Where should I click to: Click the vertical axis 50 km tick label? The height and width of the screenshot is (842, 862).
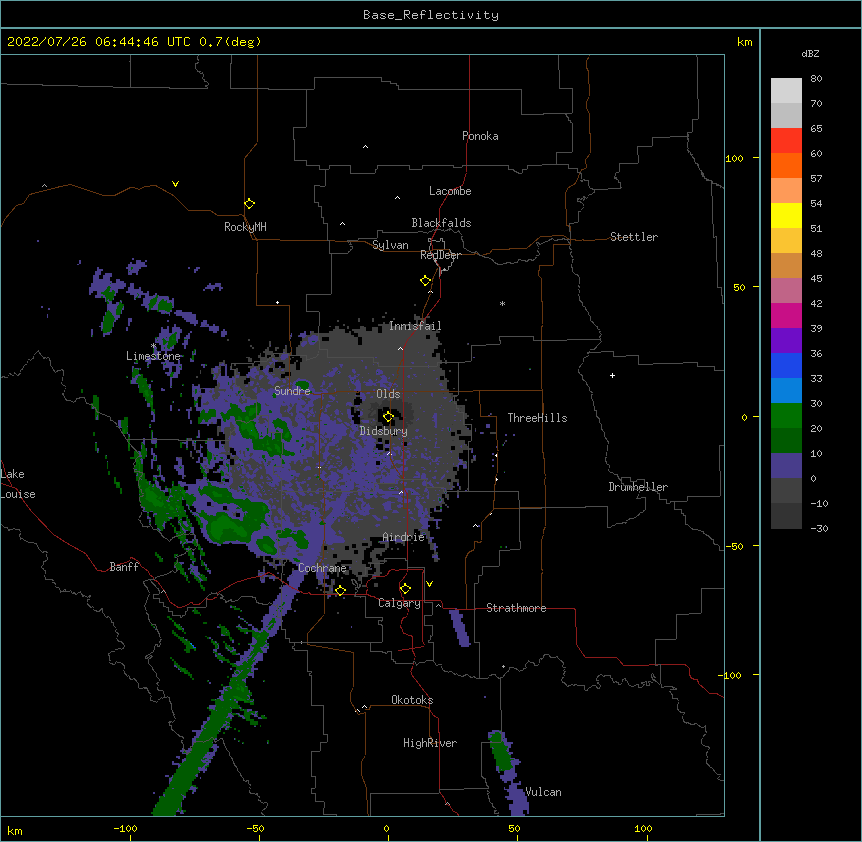739,287
